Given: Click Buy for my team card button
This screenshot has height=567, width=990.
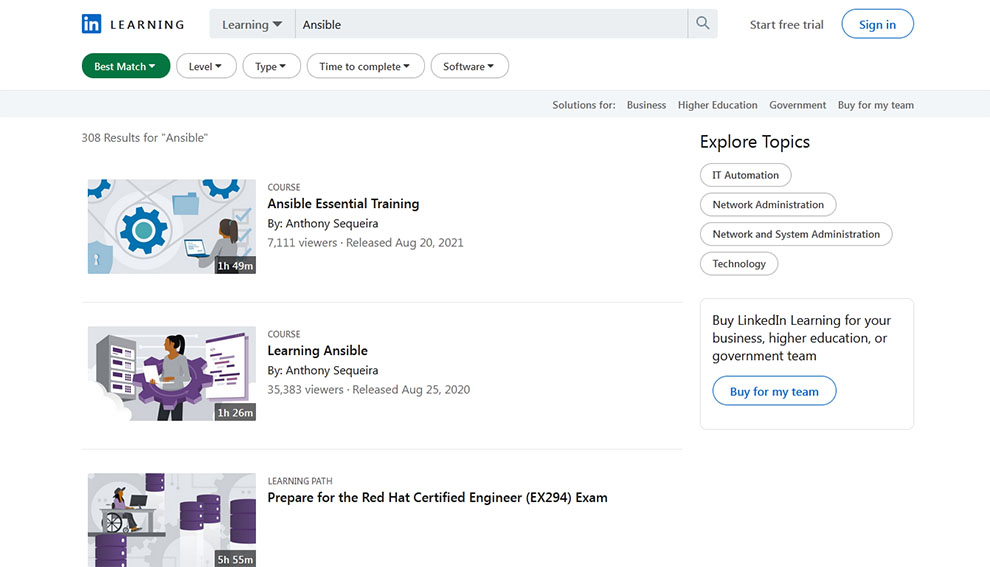Looking at the screenshot, I should pyautogui.click(x=774, y=391).
